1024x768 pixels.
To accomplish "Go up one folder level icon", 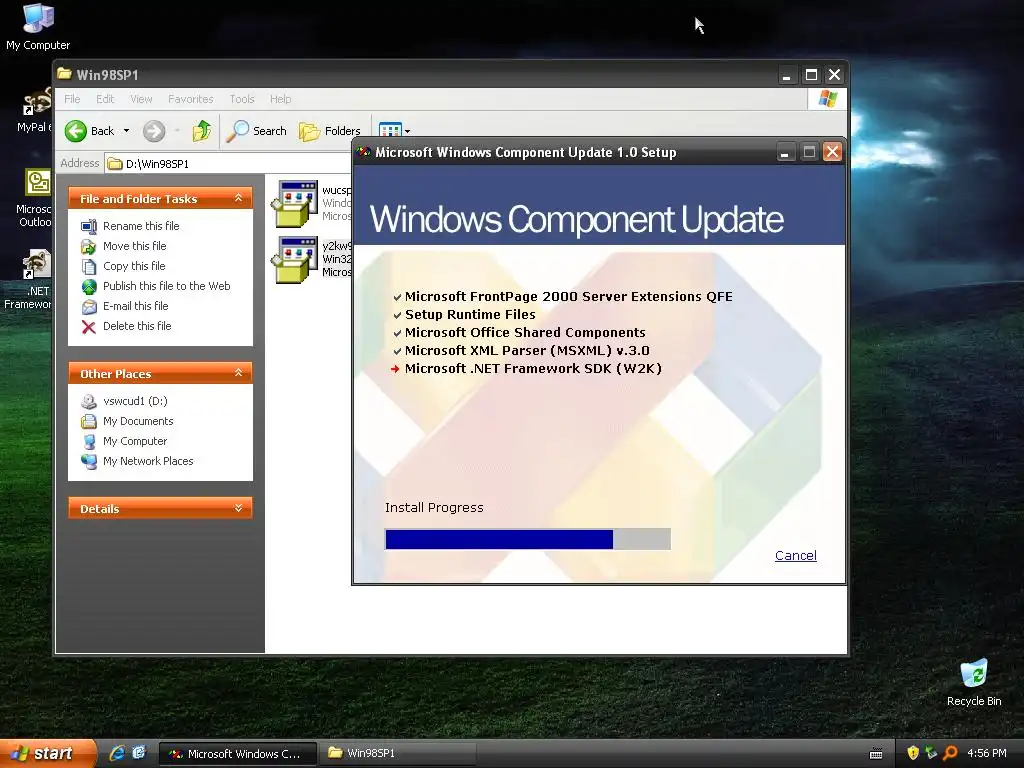I will pyautogui.click(x=202, y=131).
